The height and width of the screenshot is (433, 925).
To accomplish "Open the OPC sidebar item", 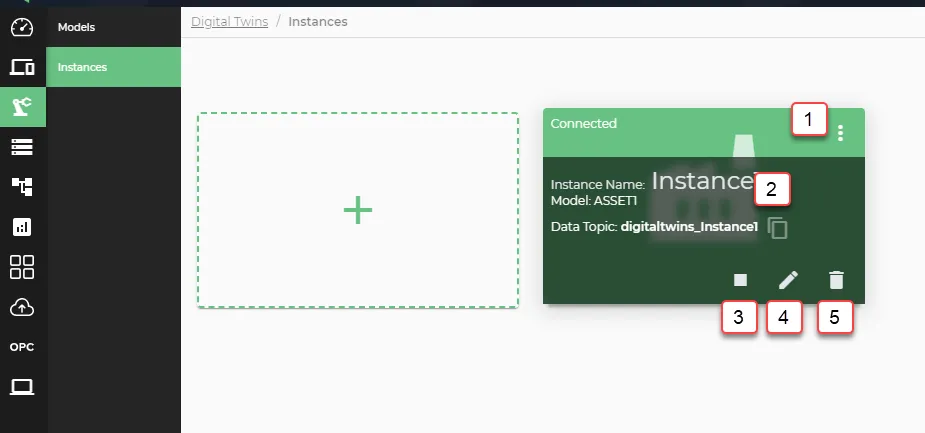I will point(22,347).
